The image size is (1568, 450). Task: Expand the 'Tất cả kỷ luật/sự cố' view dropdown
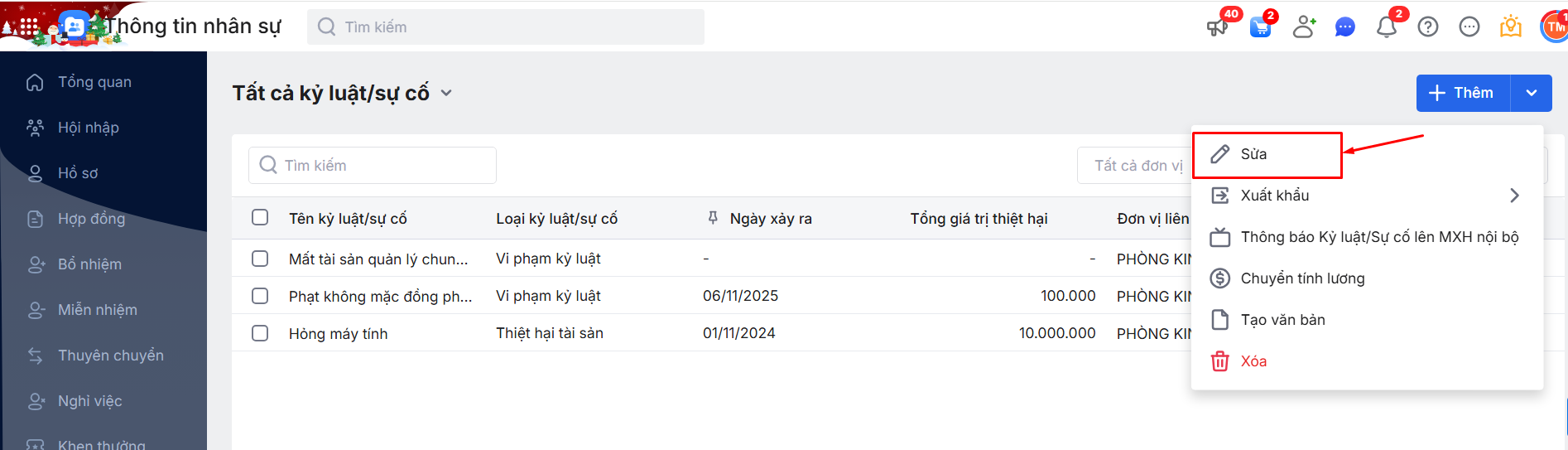[x=446, y=93]
